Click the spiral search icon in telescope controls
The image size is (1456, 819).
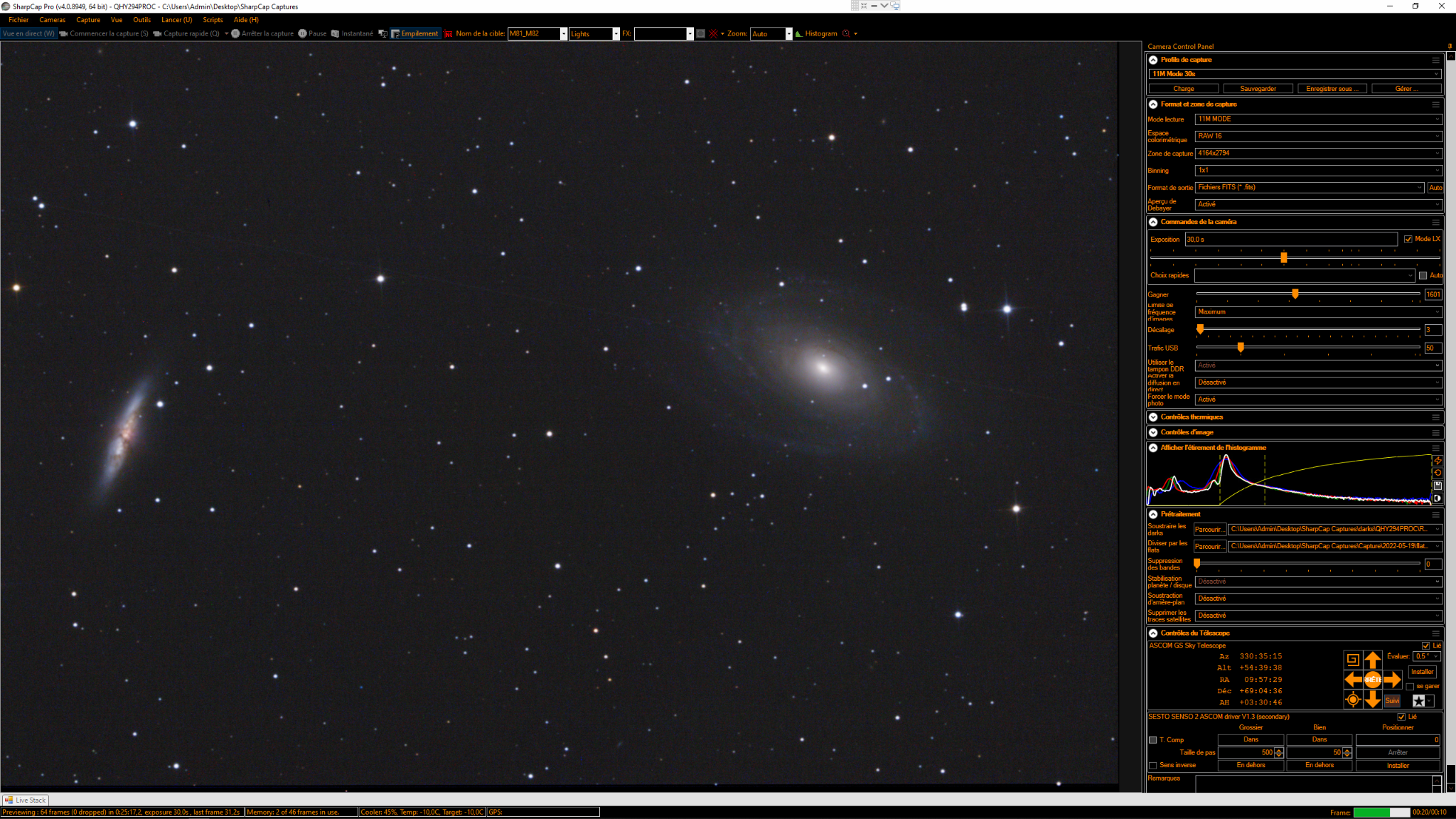[1353, 659]
